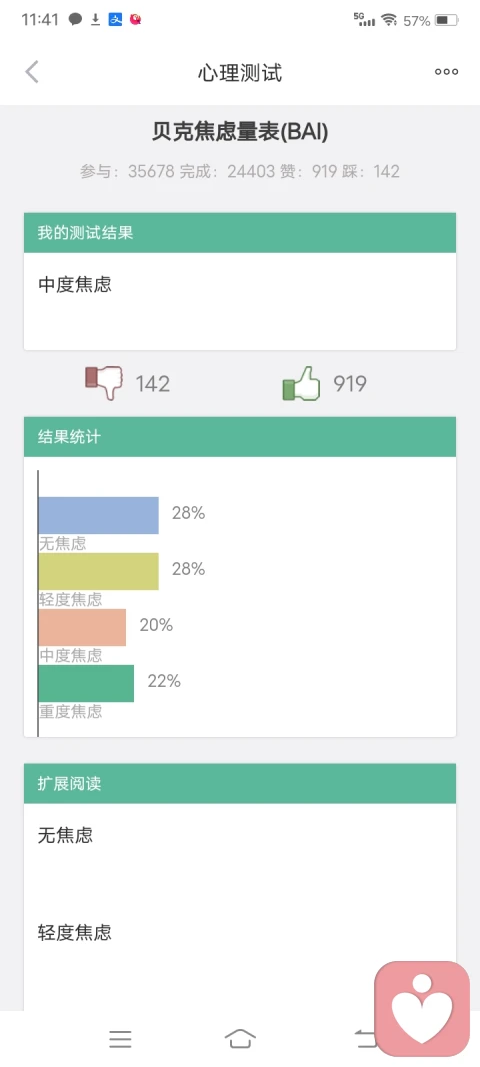Tap the 我的测试结果 section header
The width and height of the screenshot is (480, 1067).
coord(240,233)
